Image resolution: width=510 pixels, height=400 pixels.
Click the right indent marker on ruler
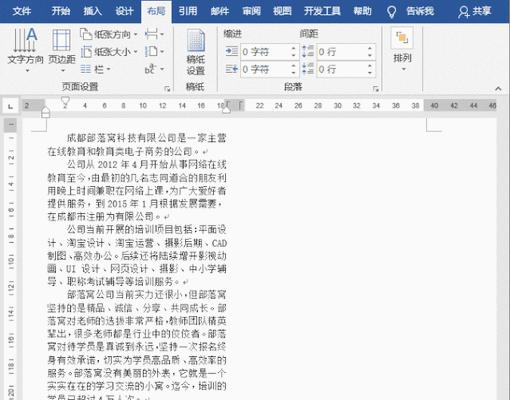click(x=226, y=109)
